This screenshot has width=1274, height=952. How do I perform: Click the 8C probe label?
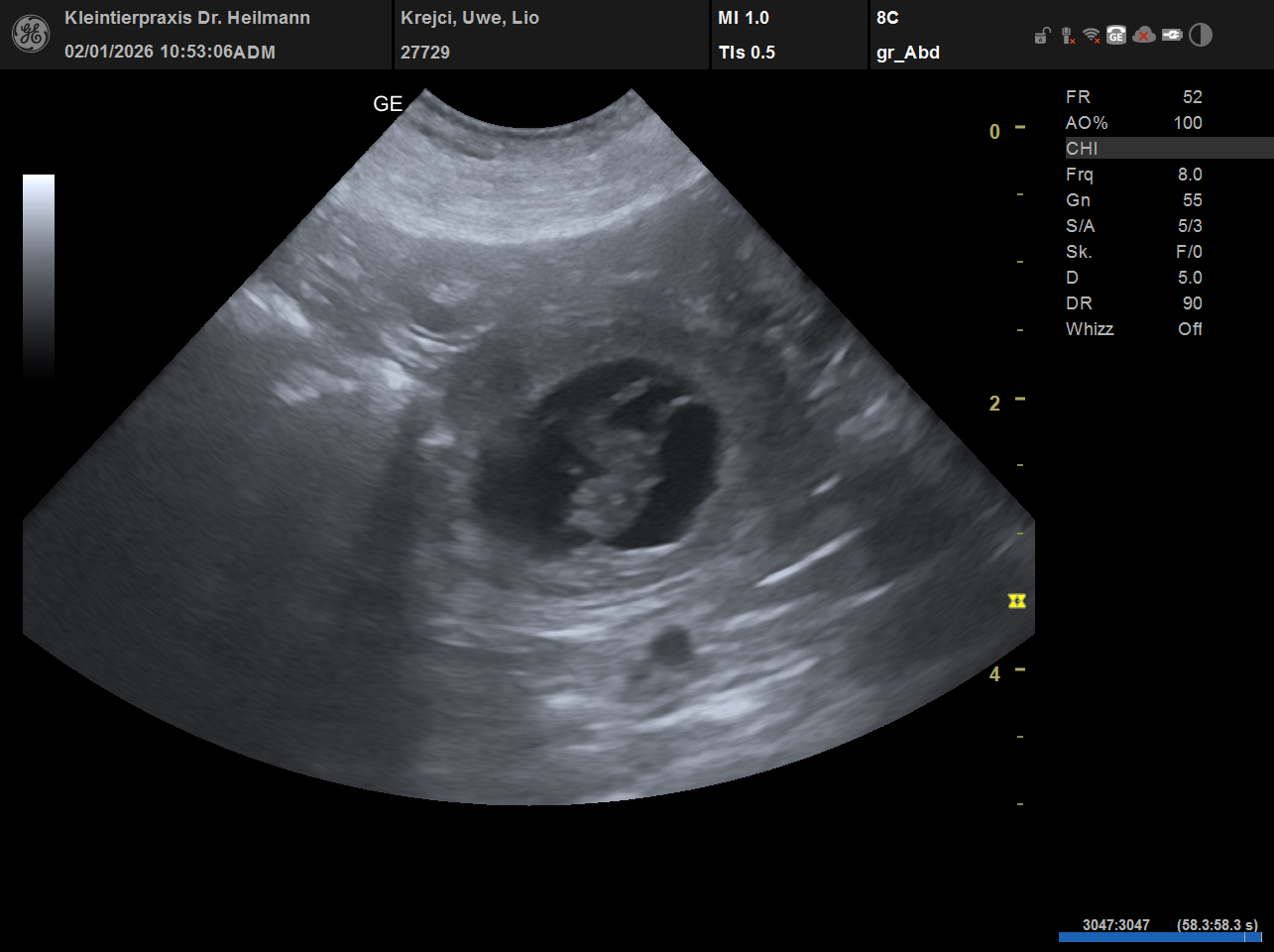[x=887, y=18]
